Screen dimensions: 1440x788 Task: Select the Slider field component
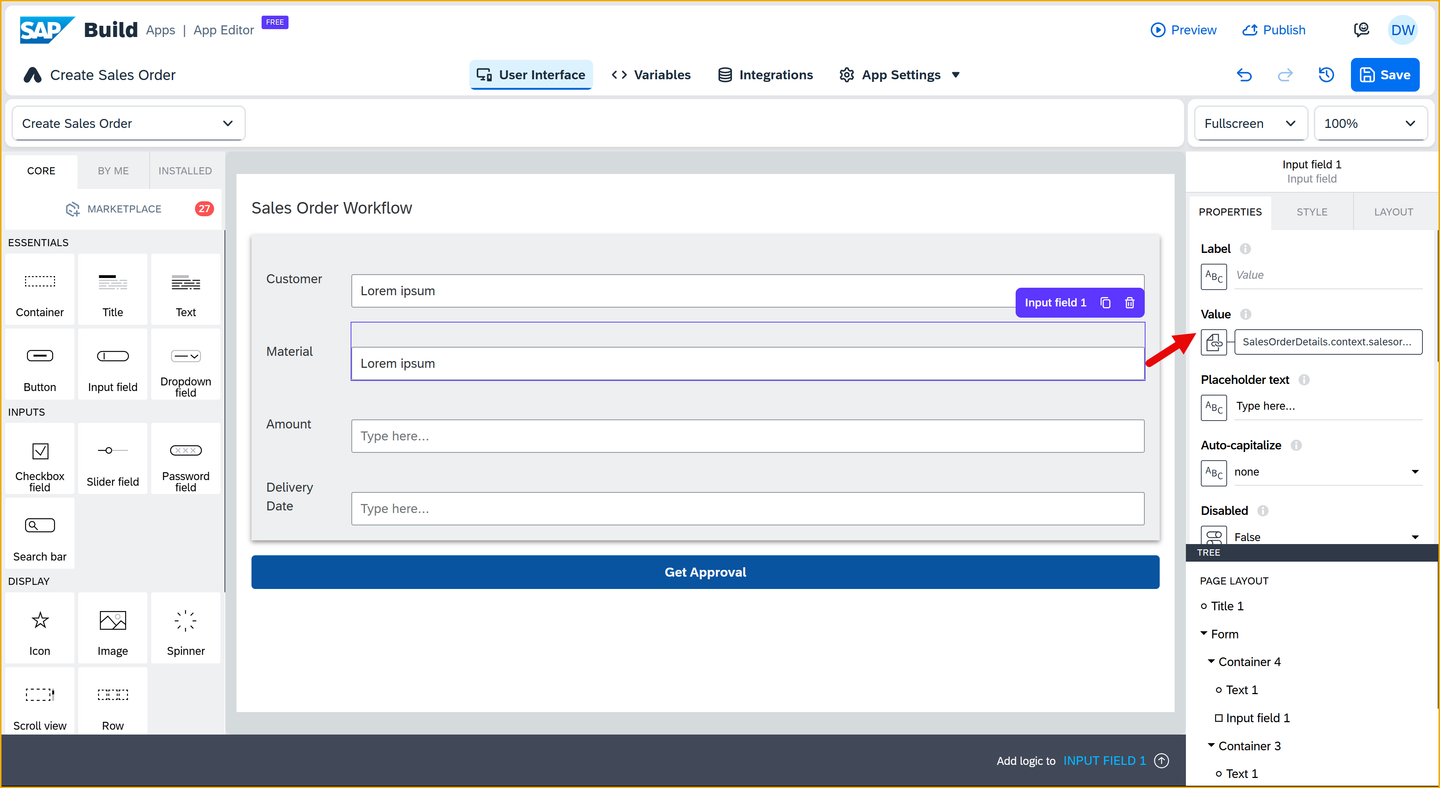click(x=113, y=459)
